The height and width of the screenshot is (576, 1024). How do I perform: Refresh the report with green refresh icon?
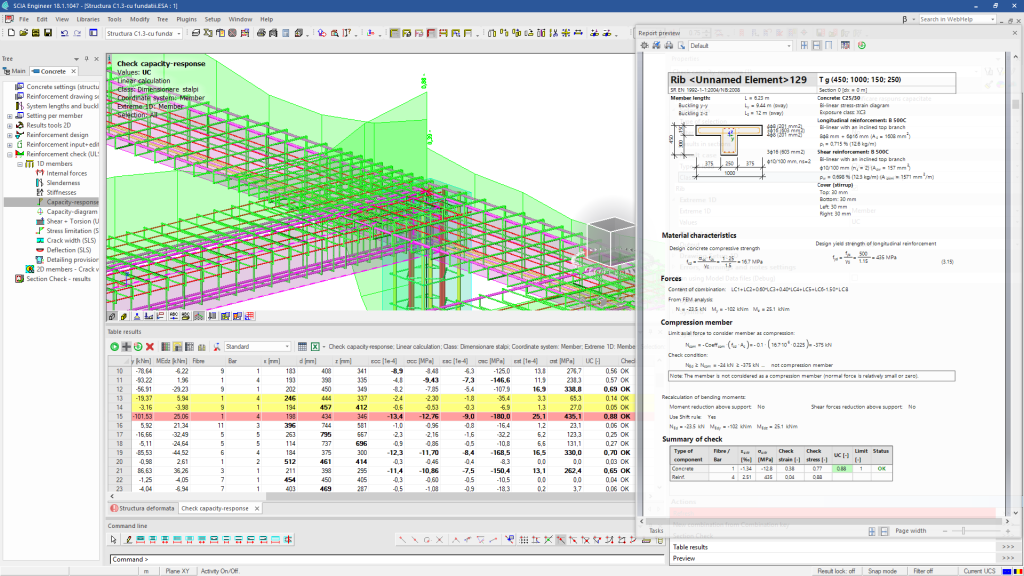[x=864, y=44]
